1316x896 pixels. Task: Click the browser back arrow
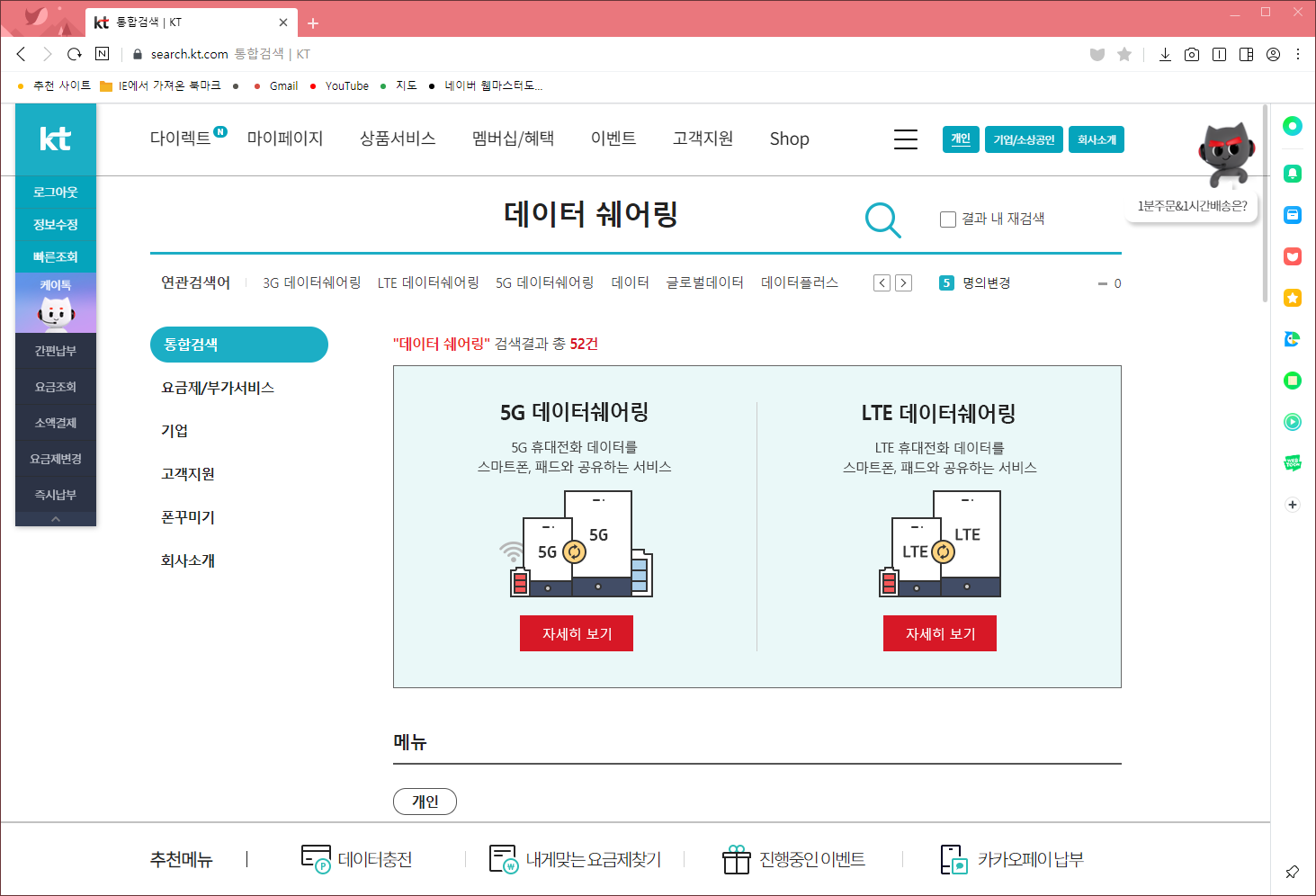[x=22, y=54]
